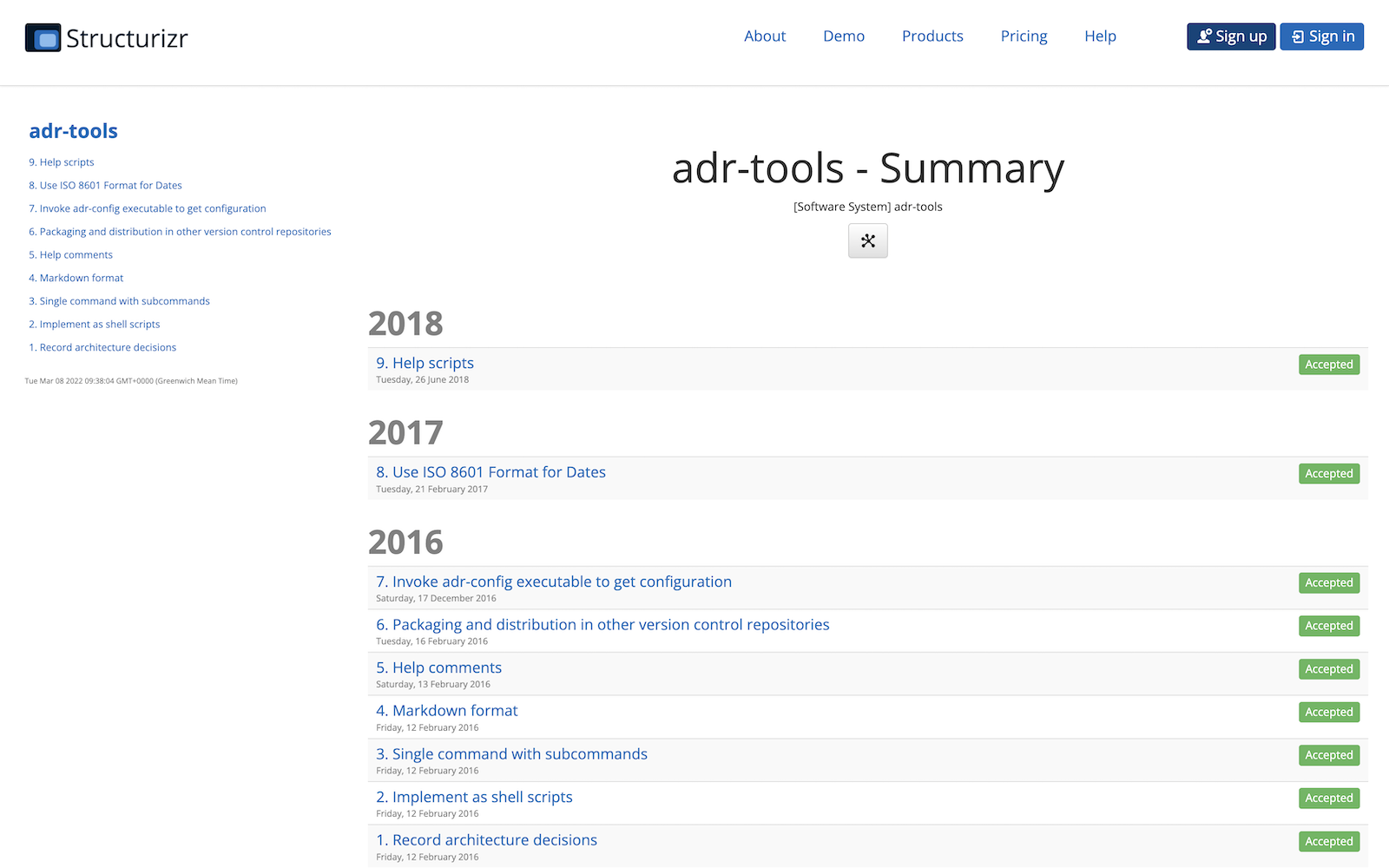
Task: Open '8. Use ISO 8601 Format for Dates'
Action: tap(490, 471)
